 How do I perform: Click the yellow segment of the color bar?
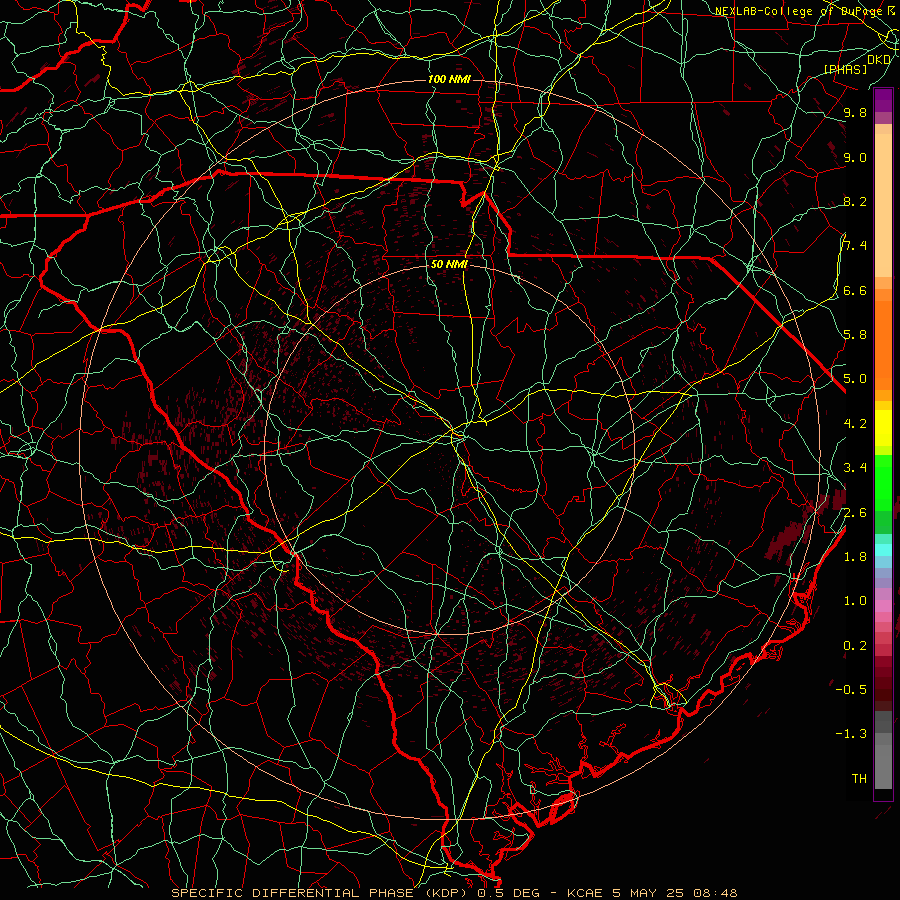coord(883,428)
